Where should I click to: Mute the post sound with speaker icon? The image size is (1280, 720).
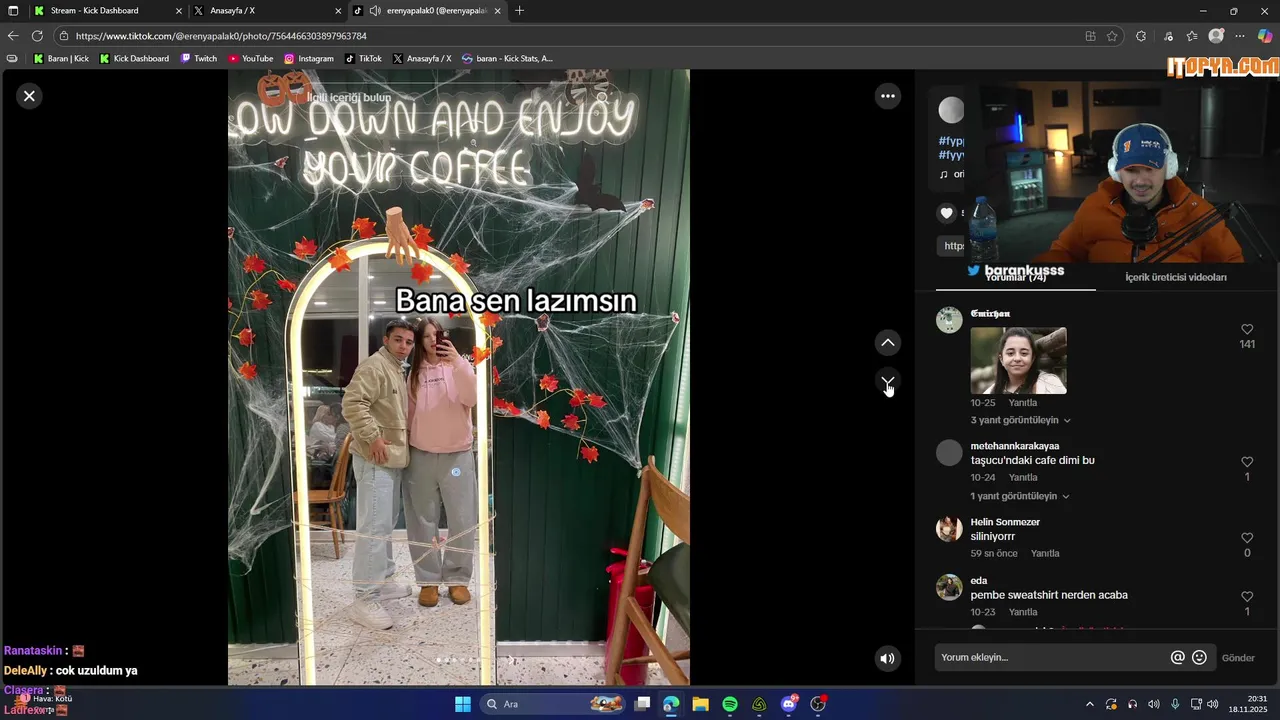tap(887, 658)
